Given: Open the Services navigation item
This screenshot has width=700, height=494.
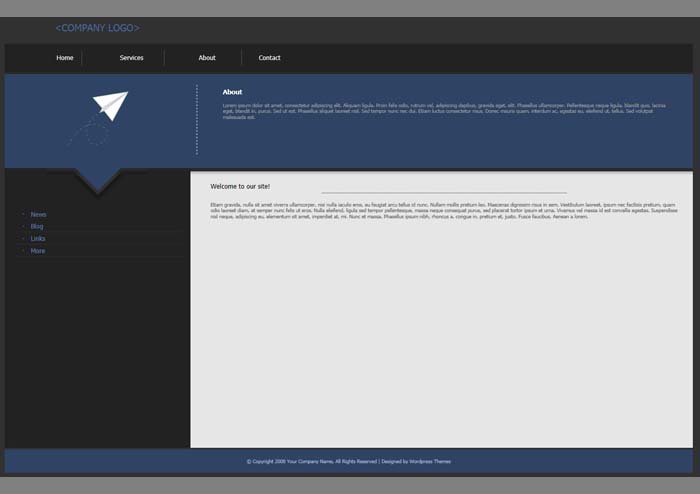Looking at the screenshot, I should point(131,58).
